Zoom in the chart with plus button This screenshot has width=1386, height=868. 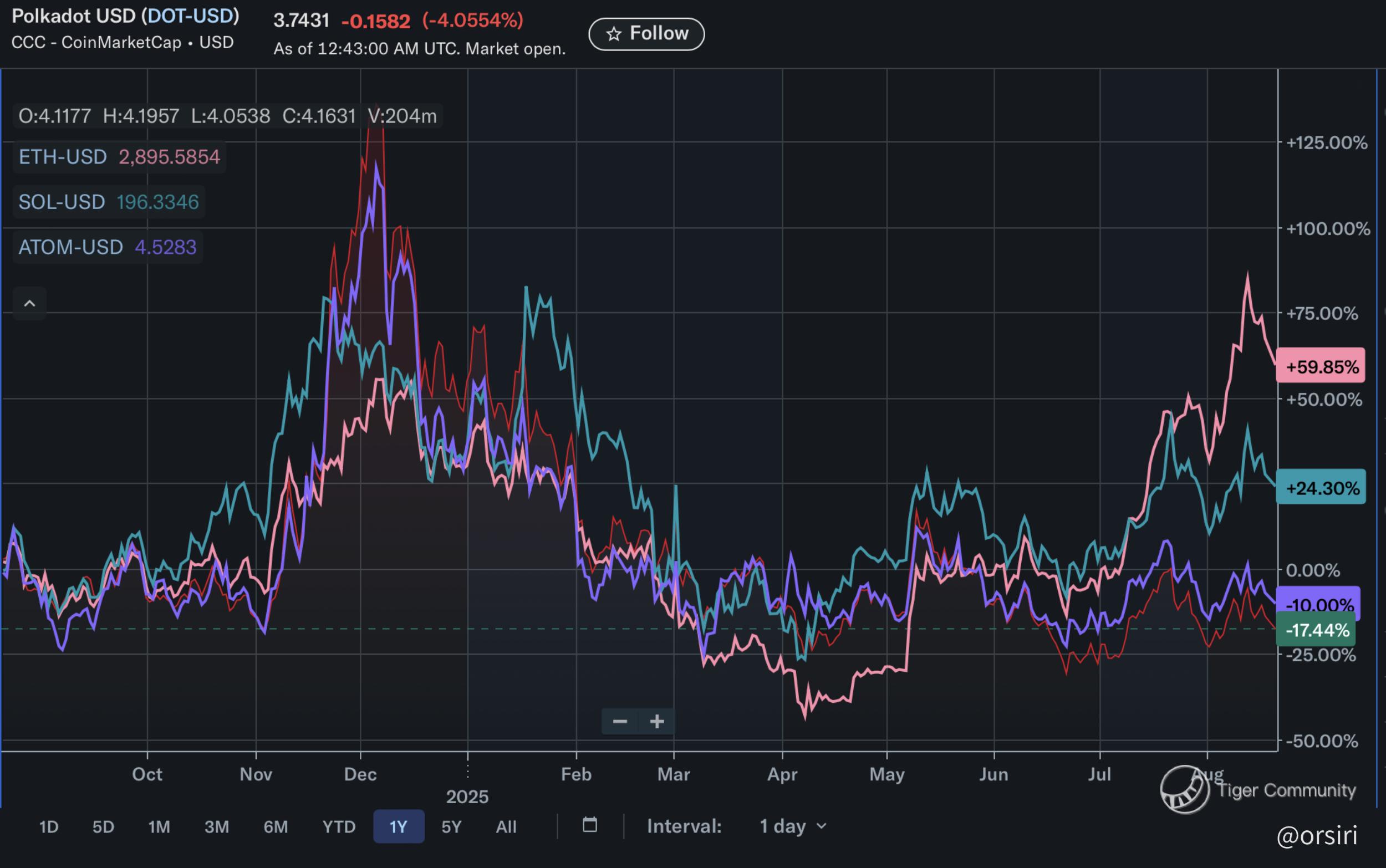[656, 721]
